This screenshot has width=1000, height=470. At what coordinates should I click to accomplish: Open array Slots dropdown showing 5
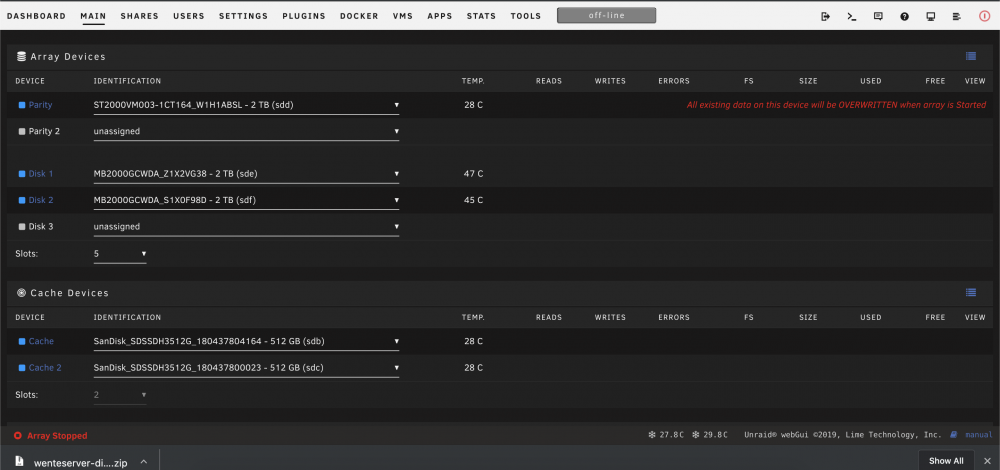(120, 254)
